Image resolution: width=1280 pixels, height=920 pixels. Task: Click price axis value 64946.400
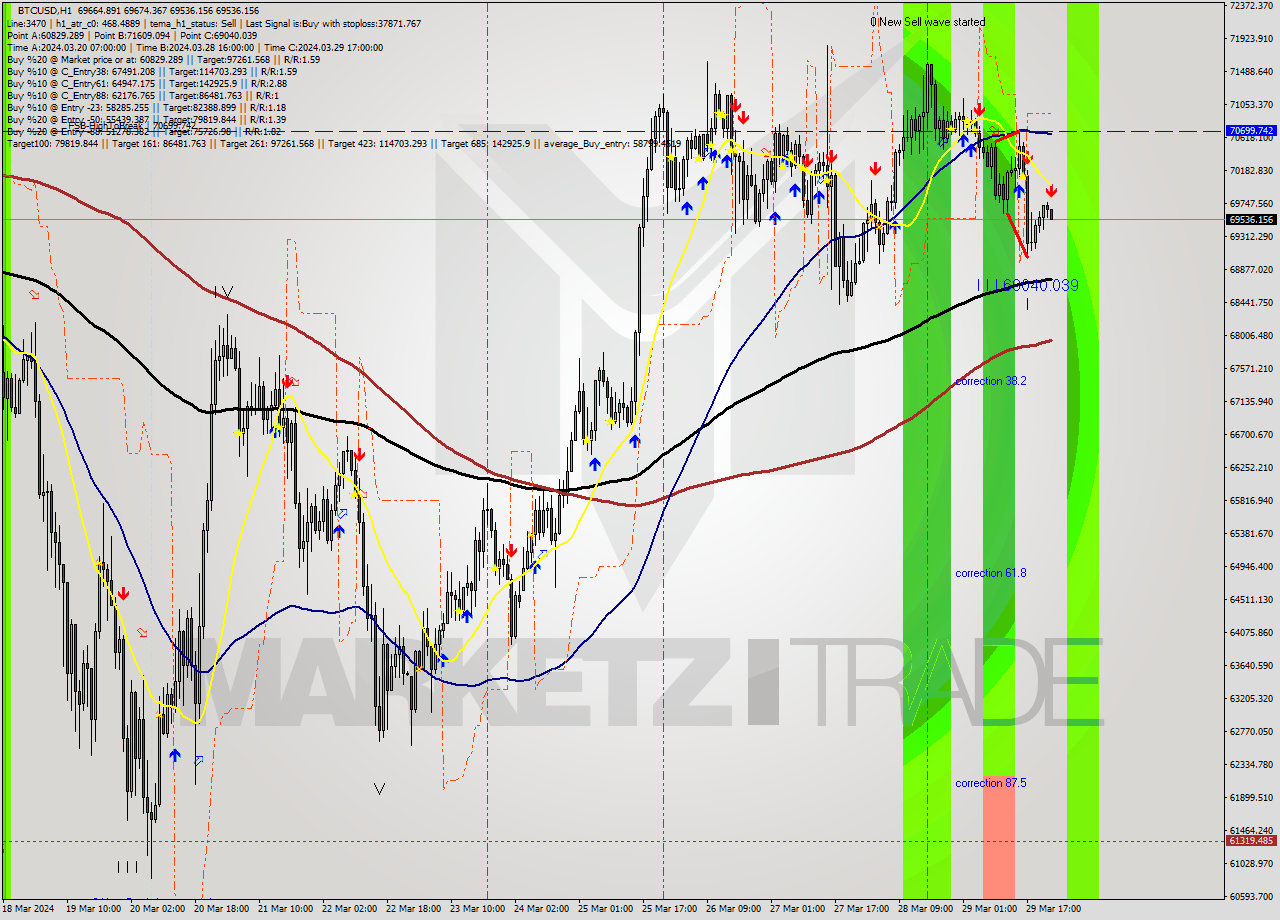[1251, 567]
